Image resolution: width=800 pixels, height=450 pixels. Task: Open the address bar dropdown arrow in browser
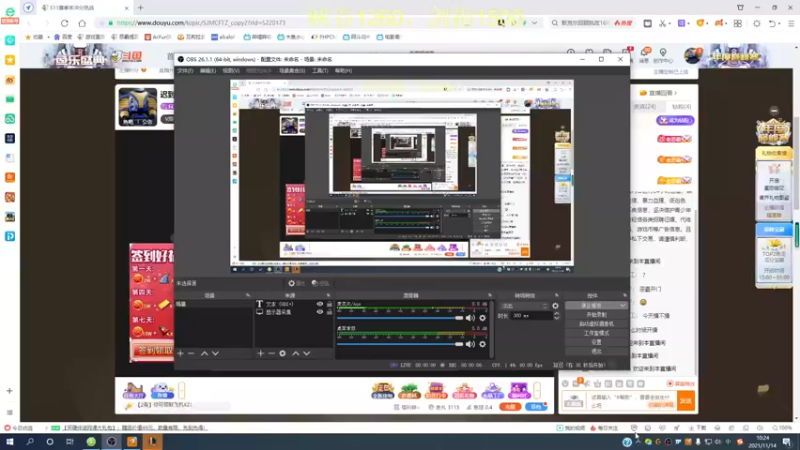click(x=534, y=23)
